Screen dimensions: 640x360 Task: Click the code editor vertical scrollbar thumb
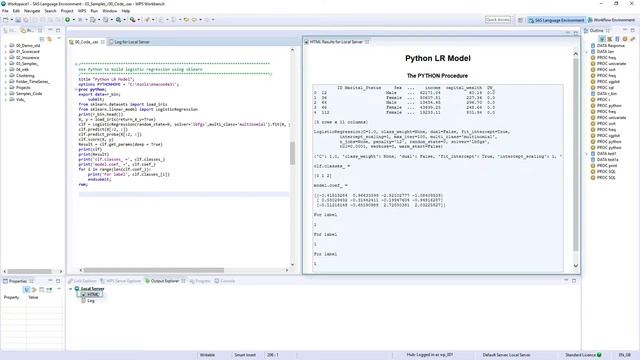[x=292, y=153]
